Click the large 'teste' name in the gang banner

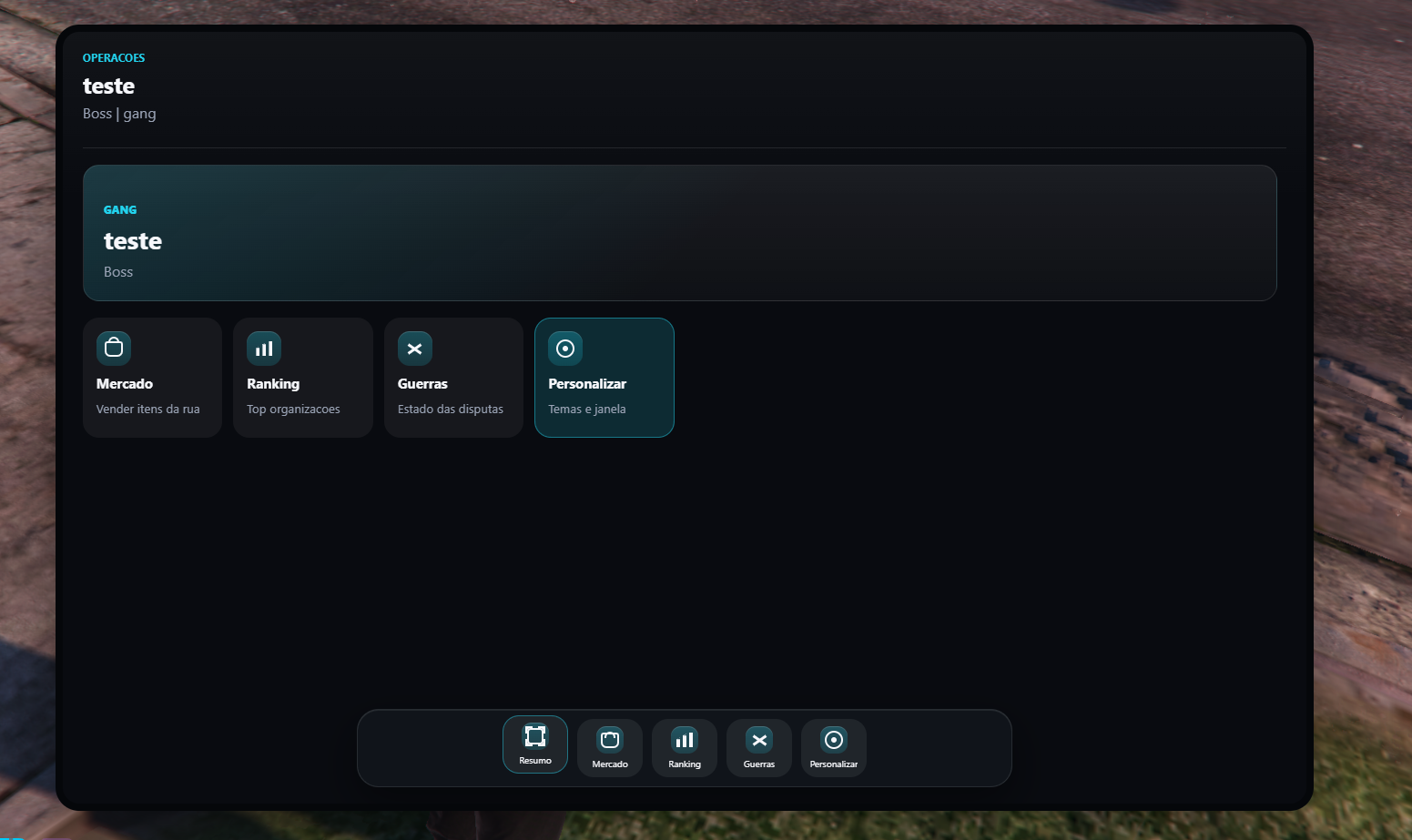133,241
